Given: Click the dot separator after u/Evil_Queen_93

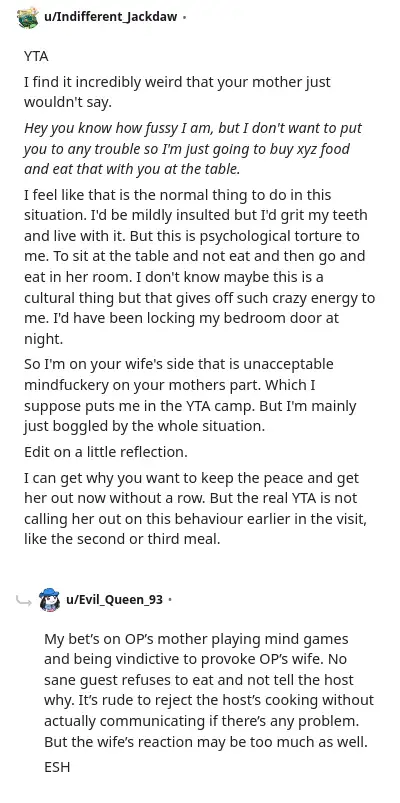Looking at the screenshot, I should click(x=170, y=600).
